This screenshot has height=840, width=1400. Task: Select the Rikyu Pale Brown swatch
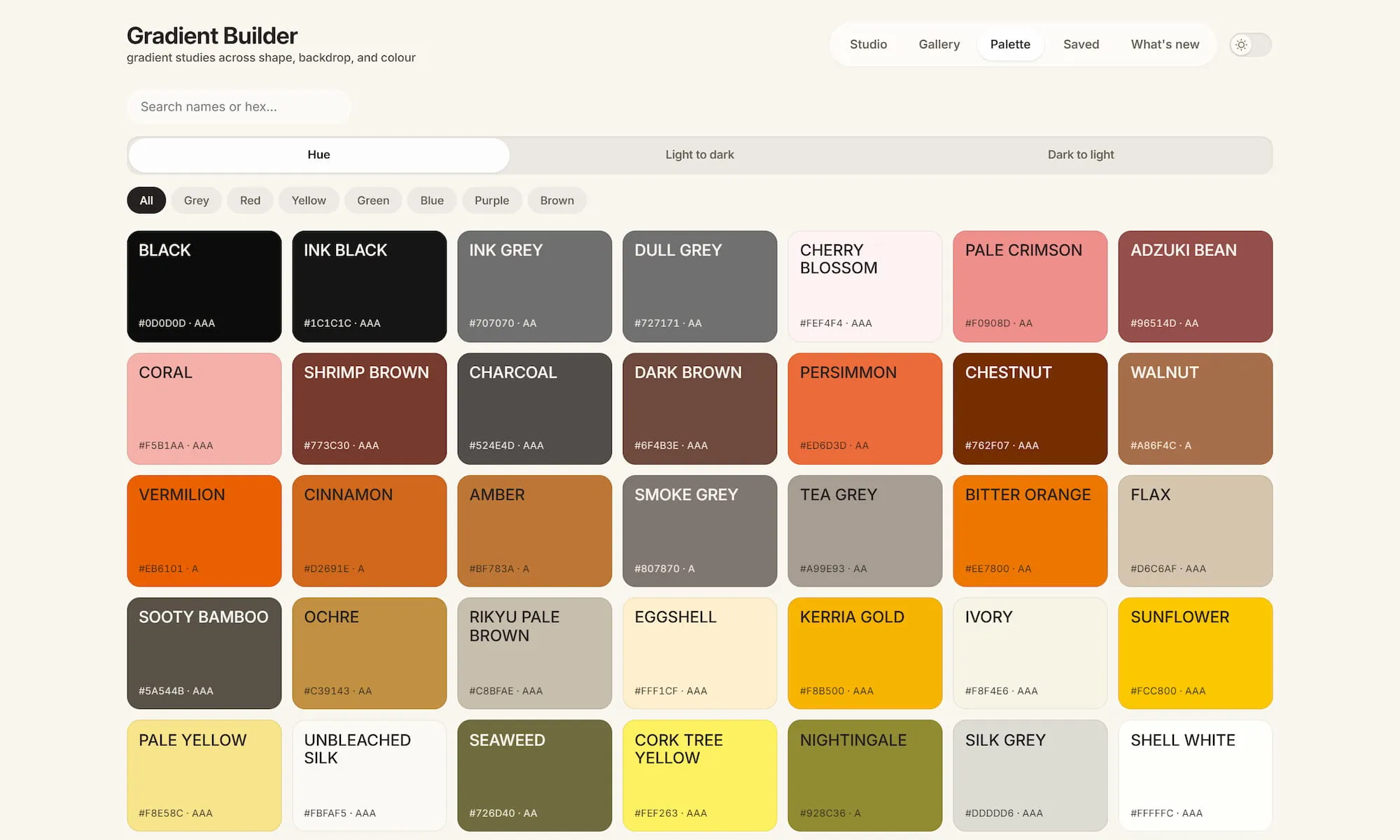pyautogui.click(x=535, y=653)
